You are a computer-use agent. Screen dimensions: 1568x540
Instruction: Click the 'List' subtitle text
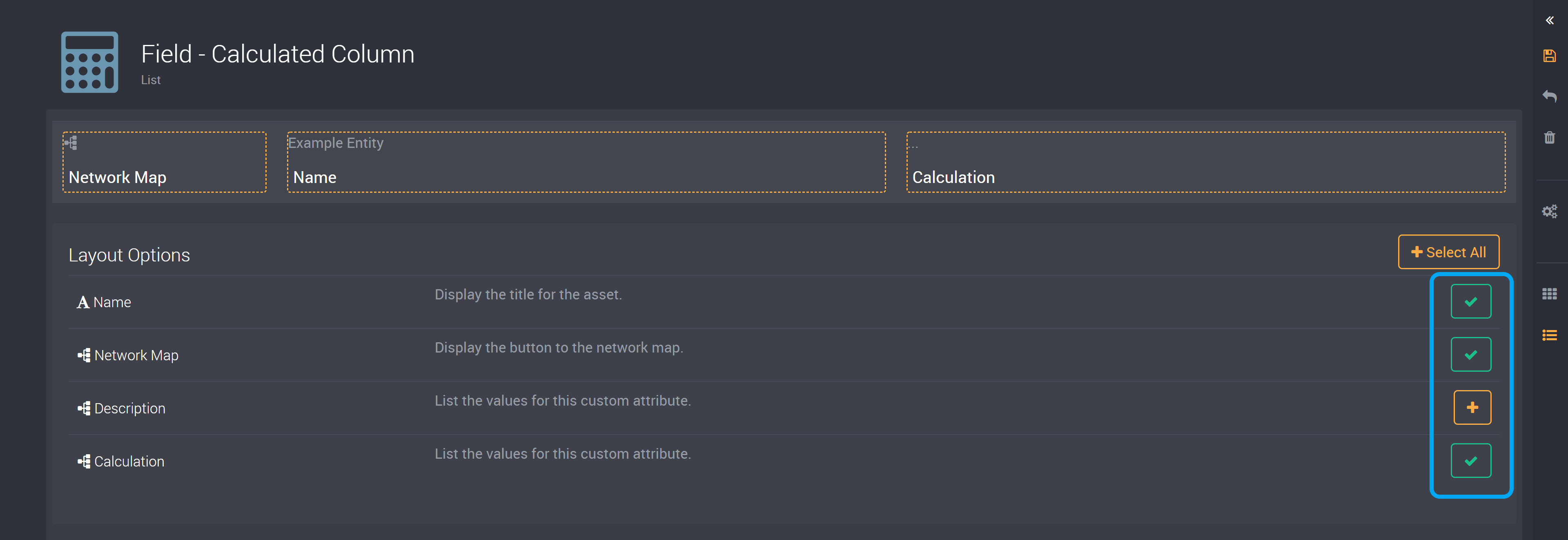coord(151,80)
